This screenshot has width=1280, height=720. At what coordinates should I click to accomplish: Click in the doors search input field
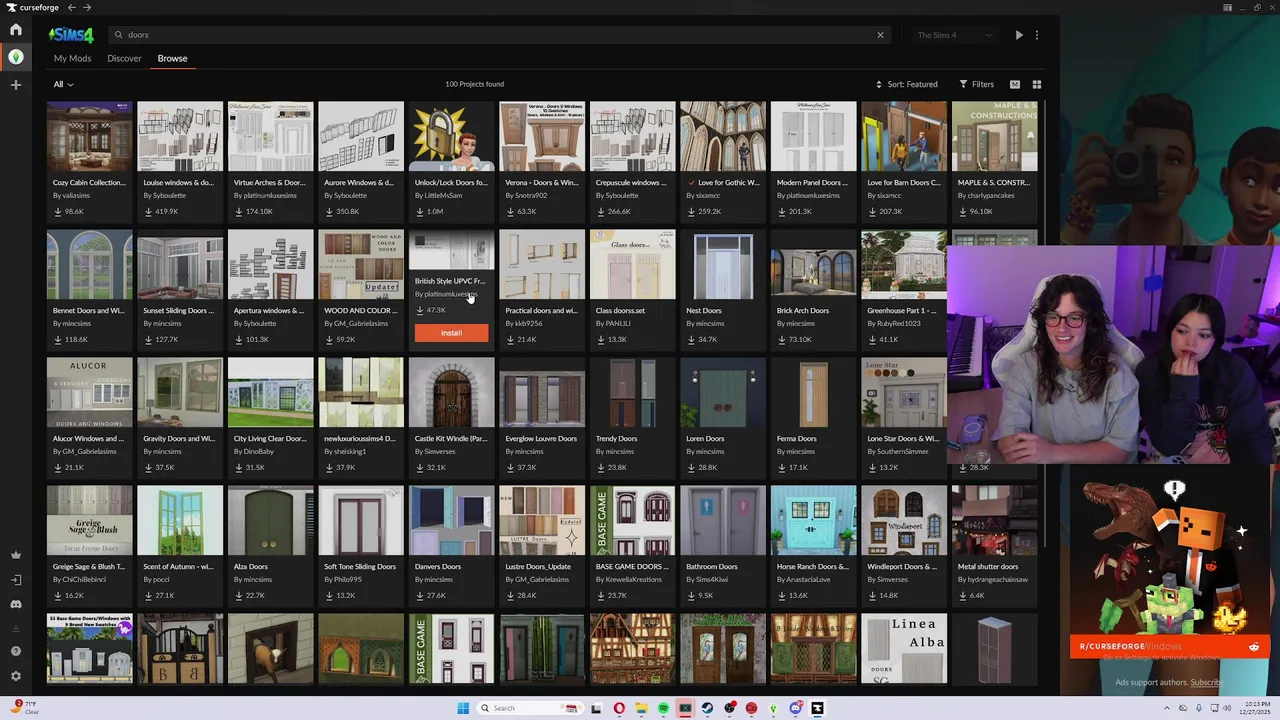coord(500,35)
